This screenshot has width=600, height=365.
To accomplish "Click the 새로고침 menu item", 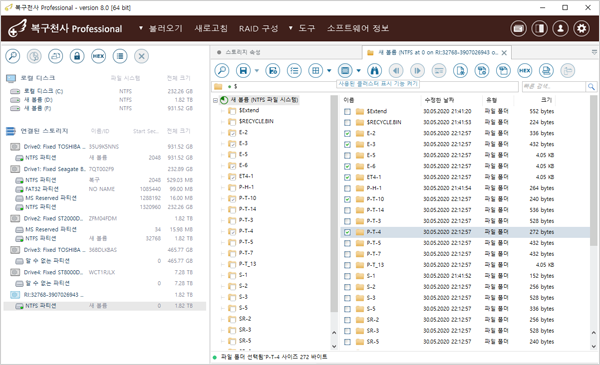I will [x=211, y=28].
